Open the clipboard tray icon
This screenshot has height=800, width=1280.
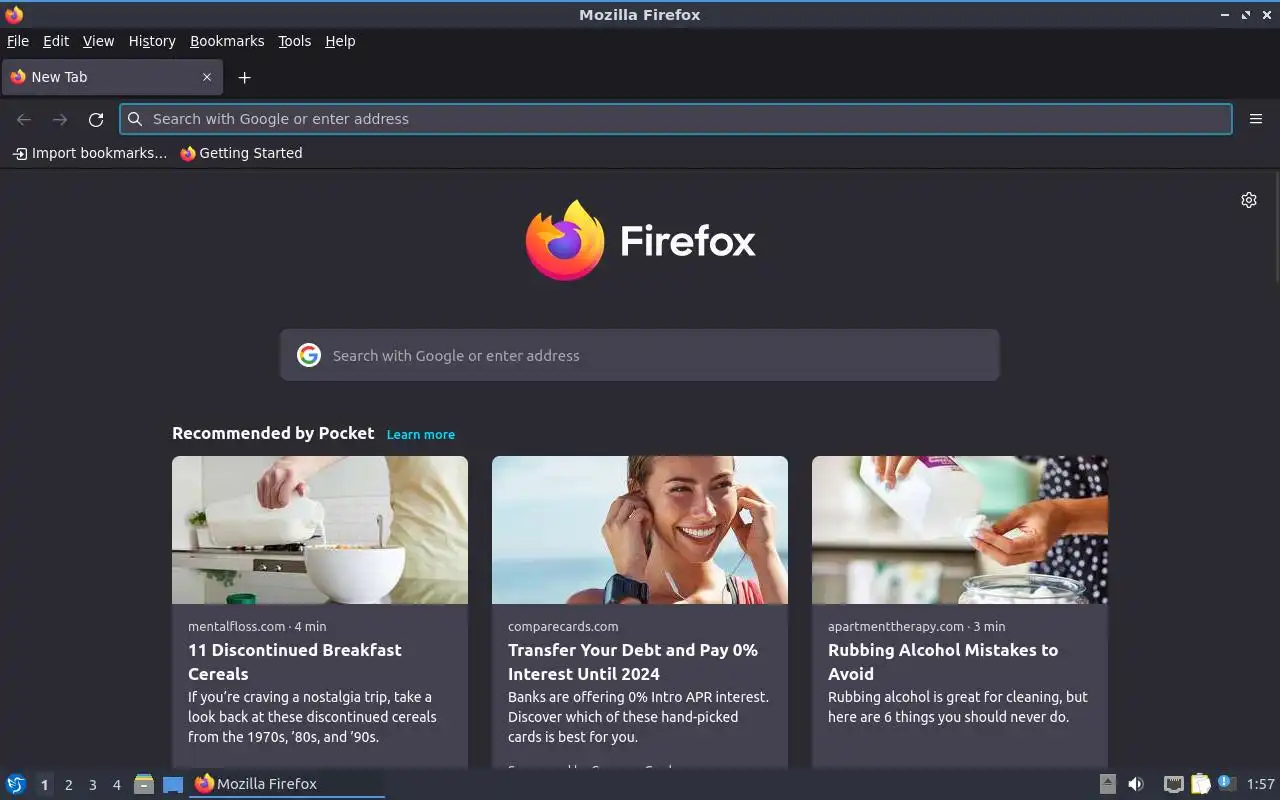(1200, 784)
